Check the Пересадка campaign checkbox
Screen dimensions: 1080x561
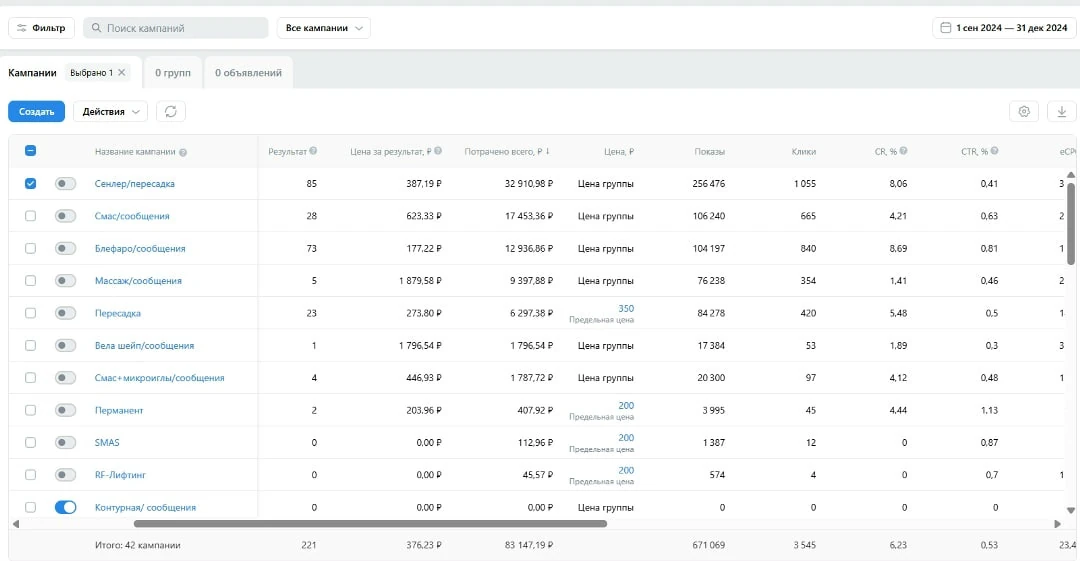30,313
